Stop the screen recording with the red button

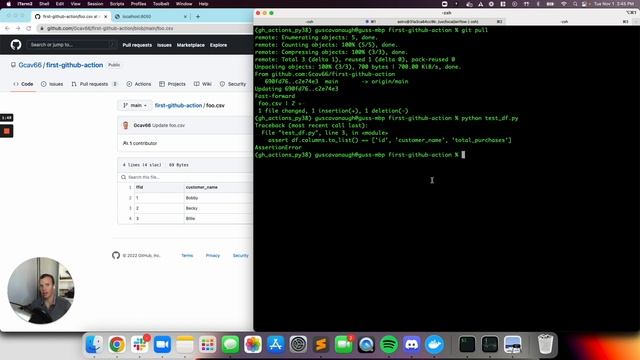[x=7, y=131]
